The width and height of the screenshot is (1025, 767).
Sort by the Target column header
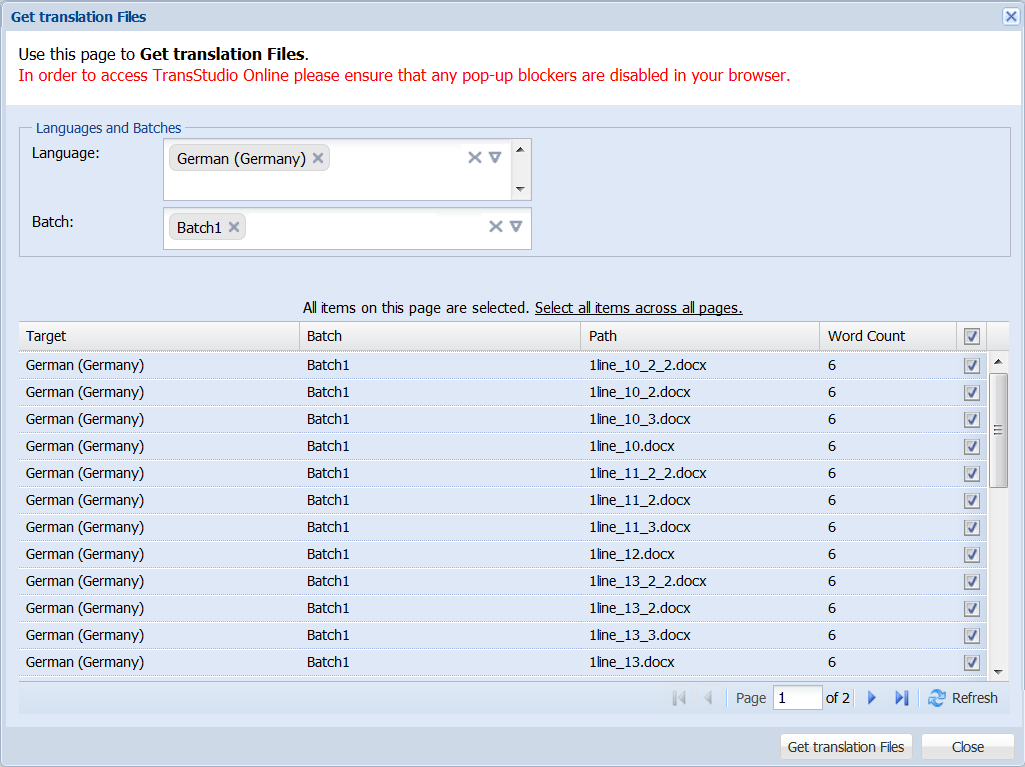[158, 336]
